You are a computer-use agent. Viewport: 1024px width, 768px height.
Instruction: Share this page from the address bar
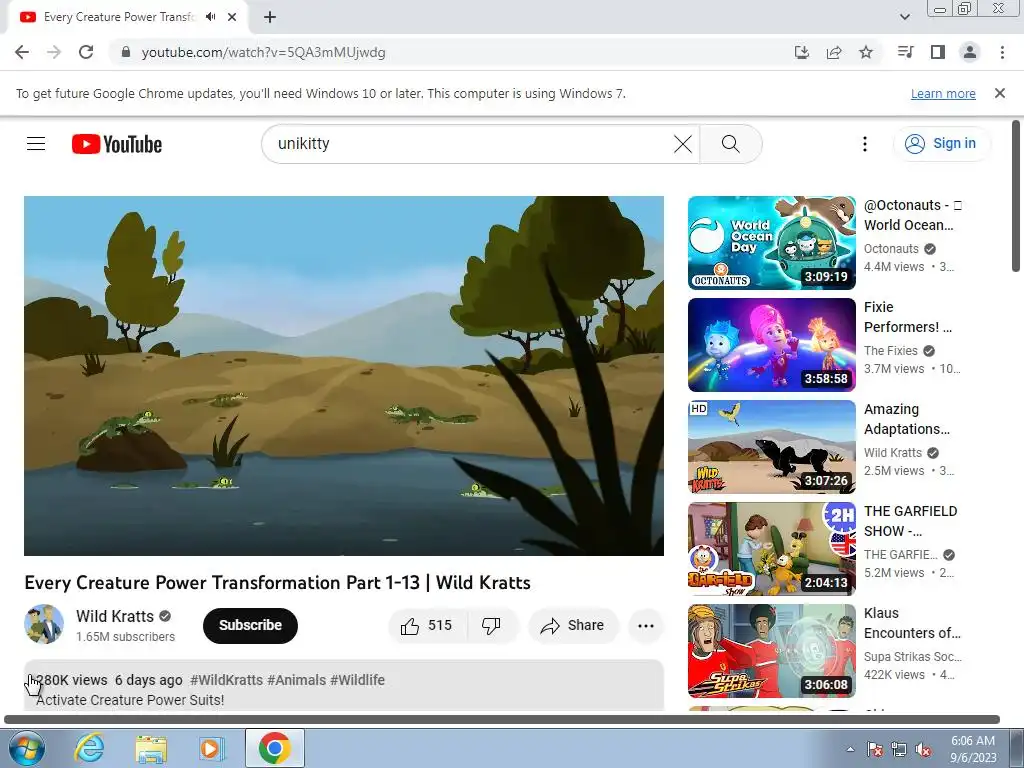pos(834,52)
